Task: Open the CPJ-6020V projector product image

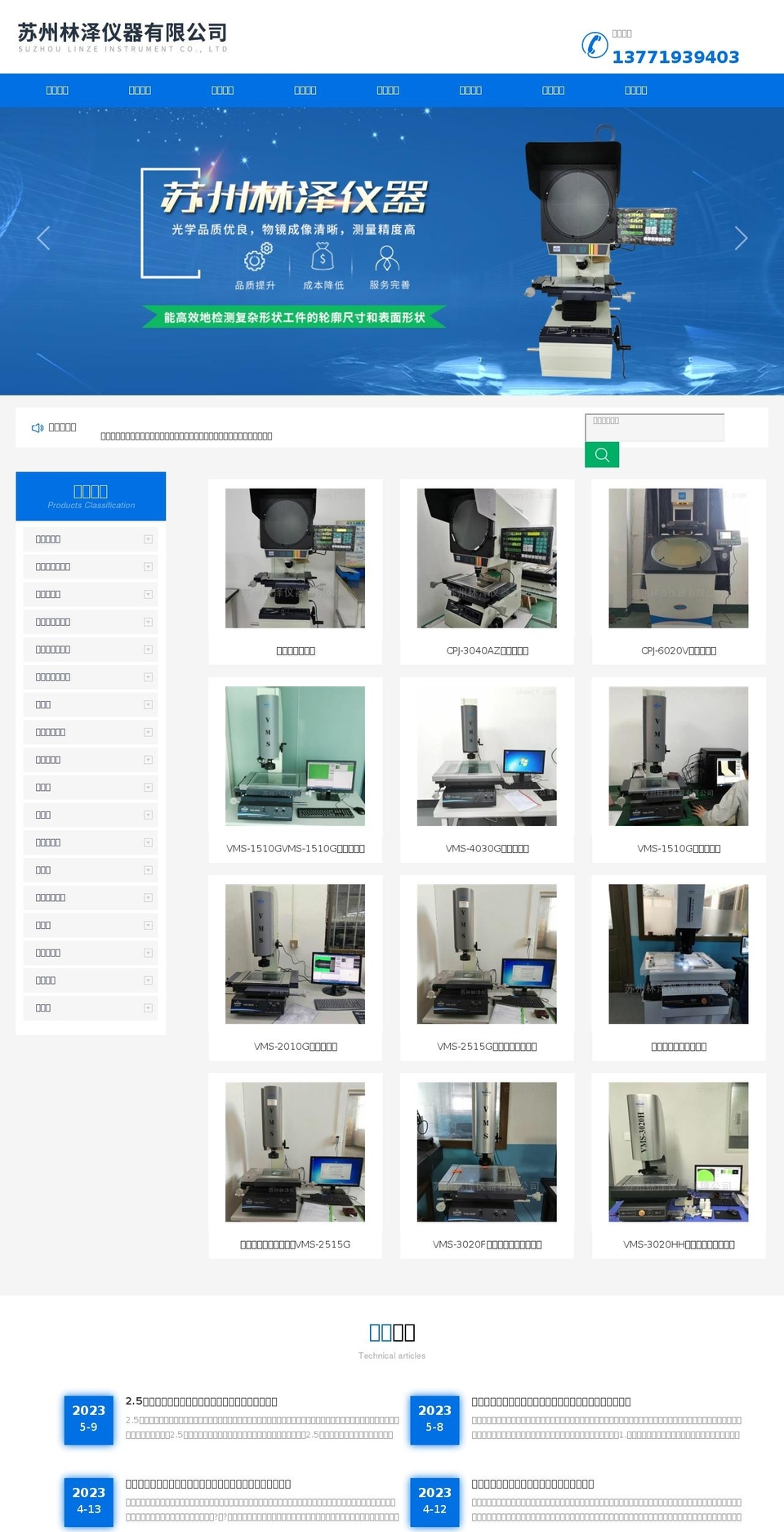Action: (679, 558)
